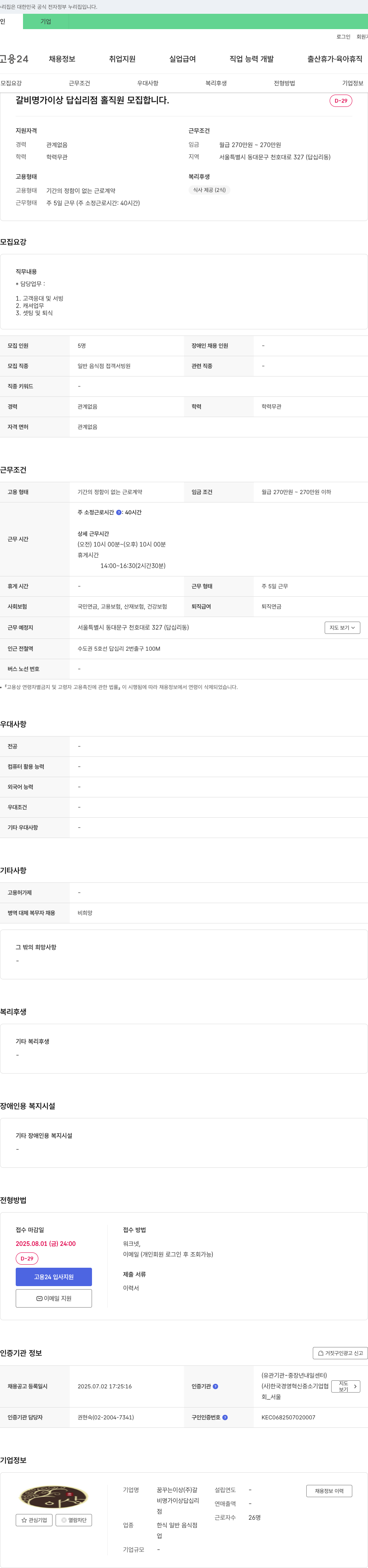
Task: Switch to the 기업 tab
Action: coord(46,21)
